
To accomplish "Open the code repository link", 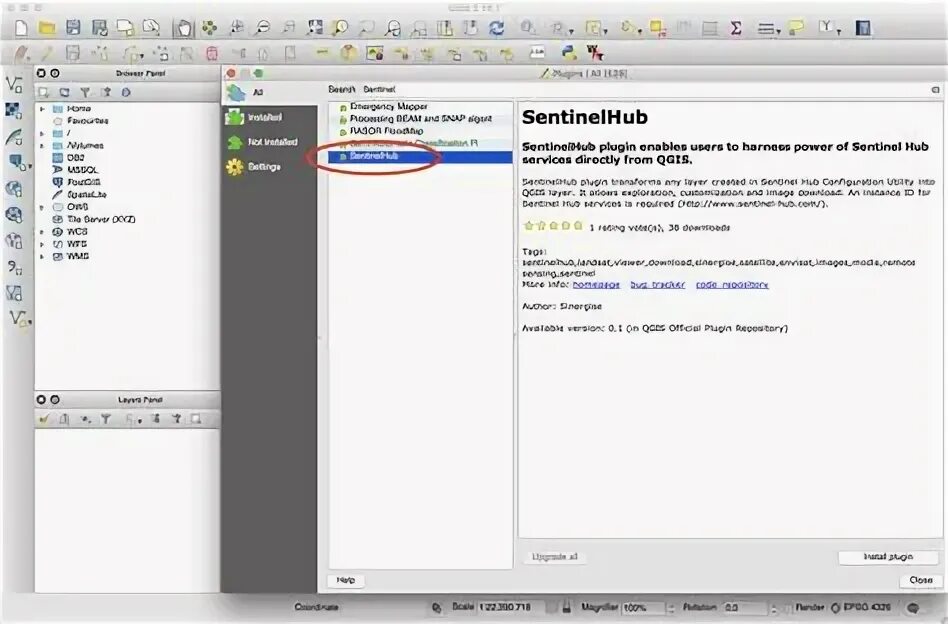I will (x=732, y=284).
